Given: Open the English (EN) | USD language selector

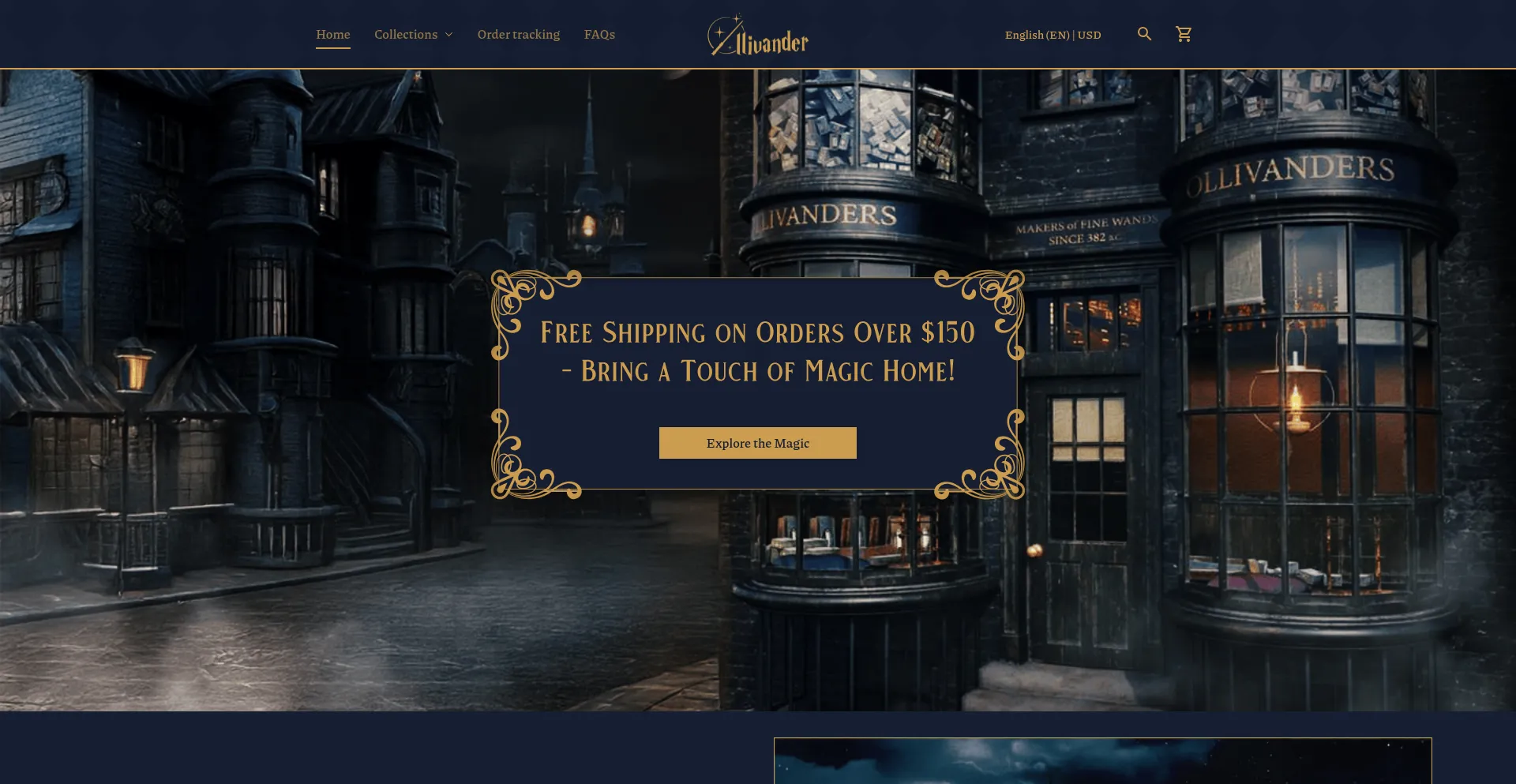Looking at the screenshot, I should 1053,35.
